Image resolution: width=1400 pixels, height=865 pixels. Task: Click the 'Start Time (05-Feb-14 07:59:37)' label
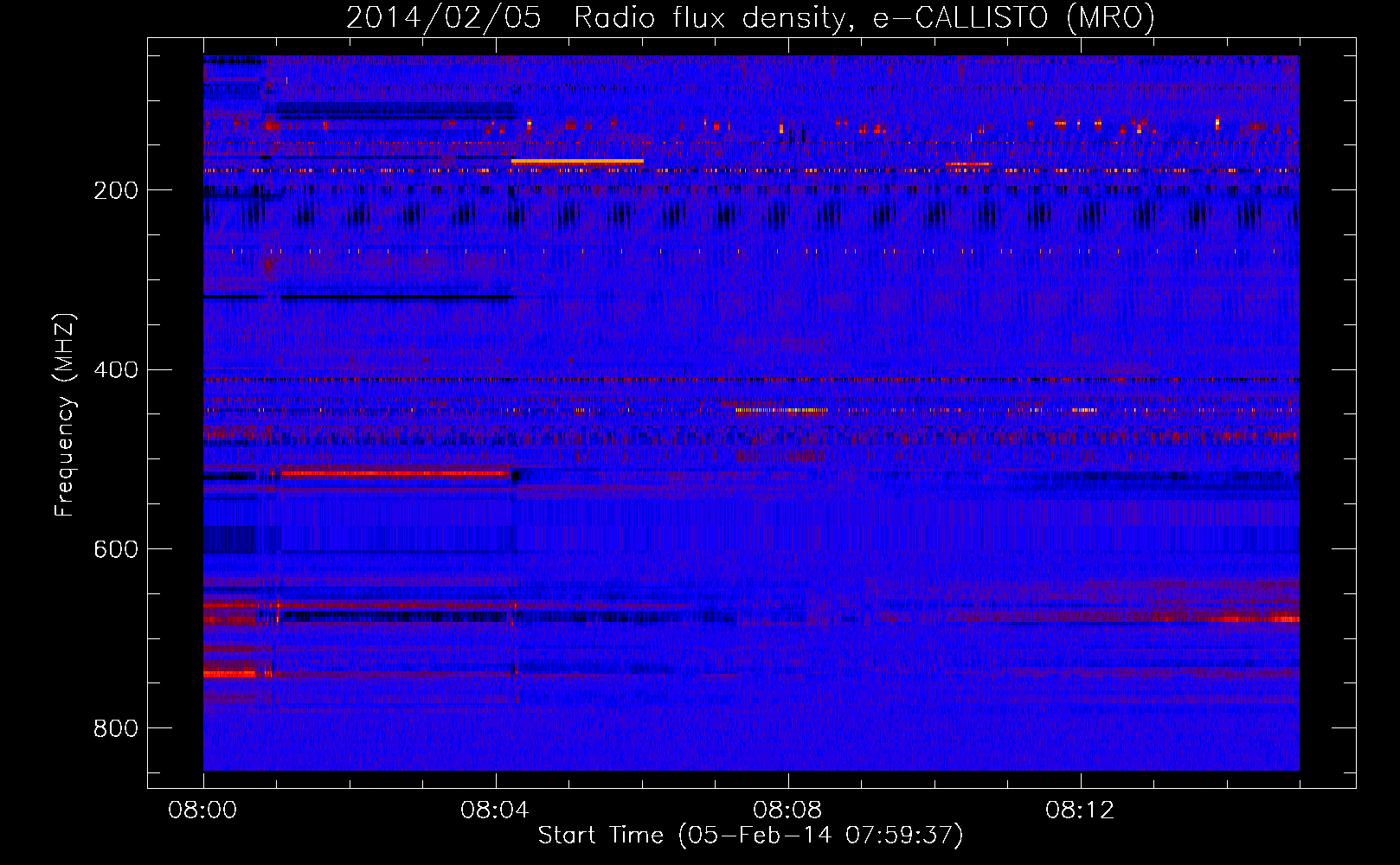(x=750, y=836)
